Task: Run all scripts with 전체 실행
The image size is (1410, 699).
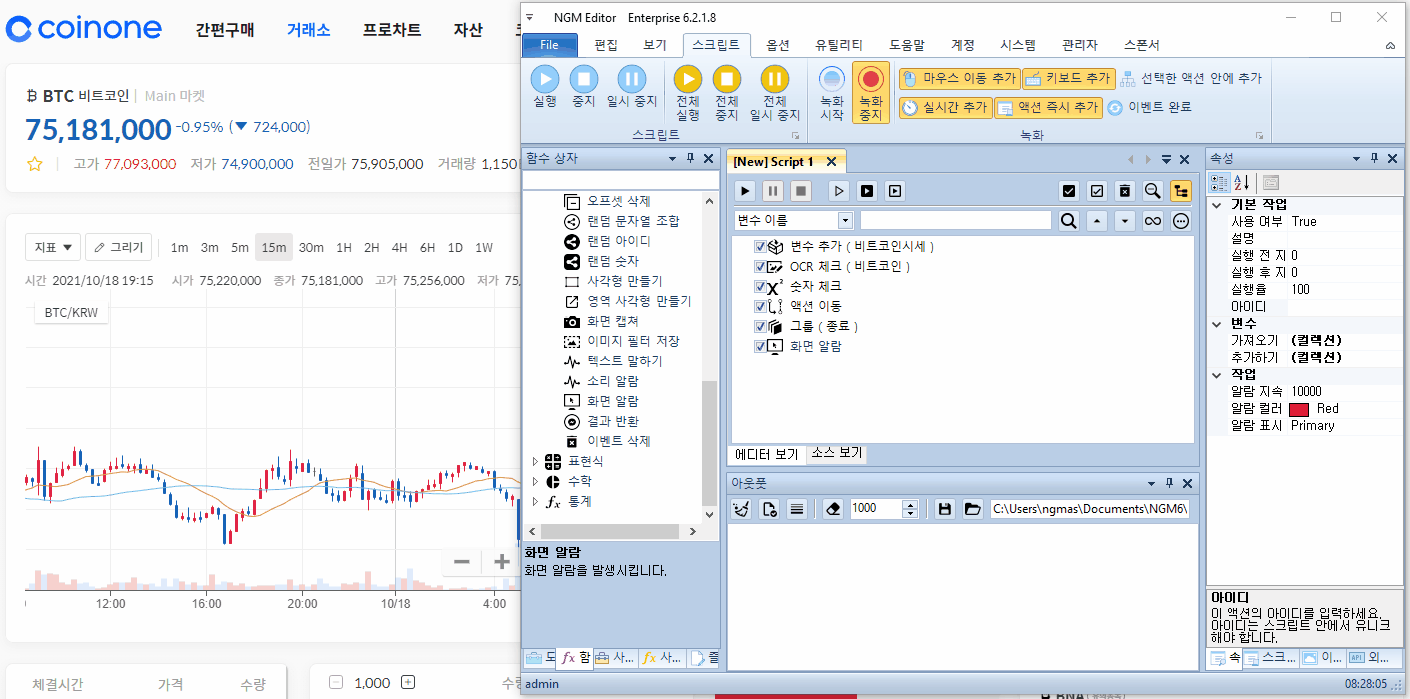Action: click(688, 93)
